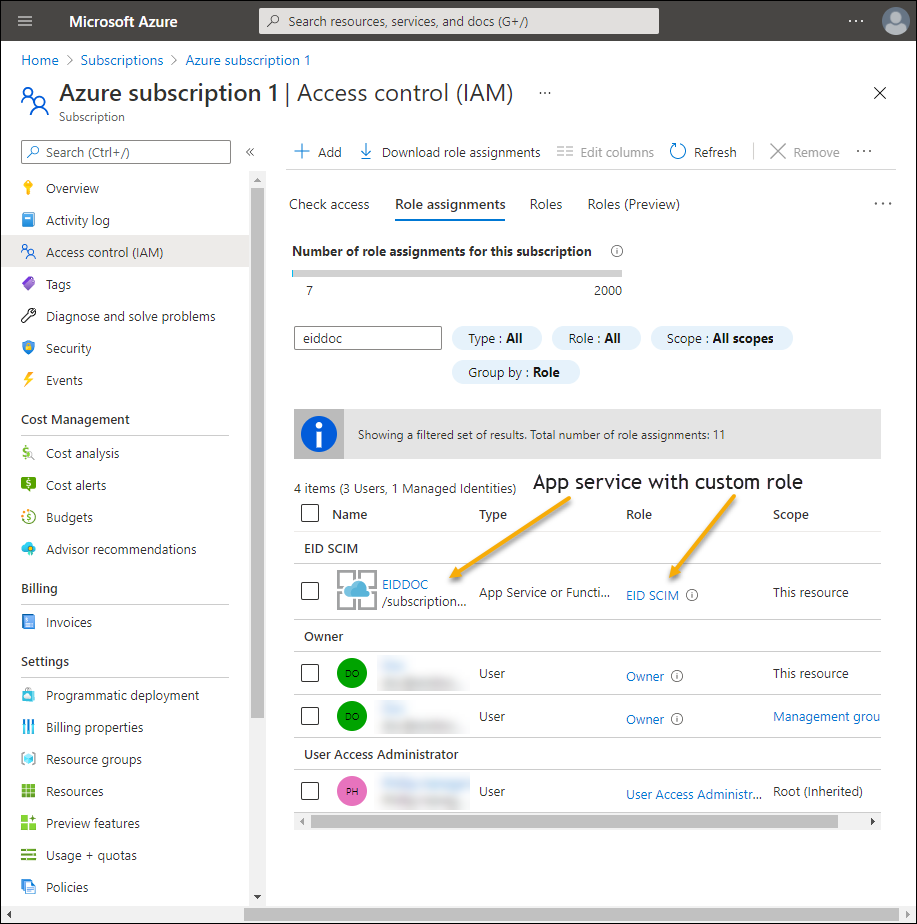
Task: Select the User Access Administrator row checkbox
Action: click(x=310, y=791)
